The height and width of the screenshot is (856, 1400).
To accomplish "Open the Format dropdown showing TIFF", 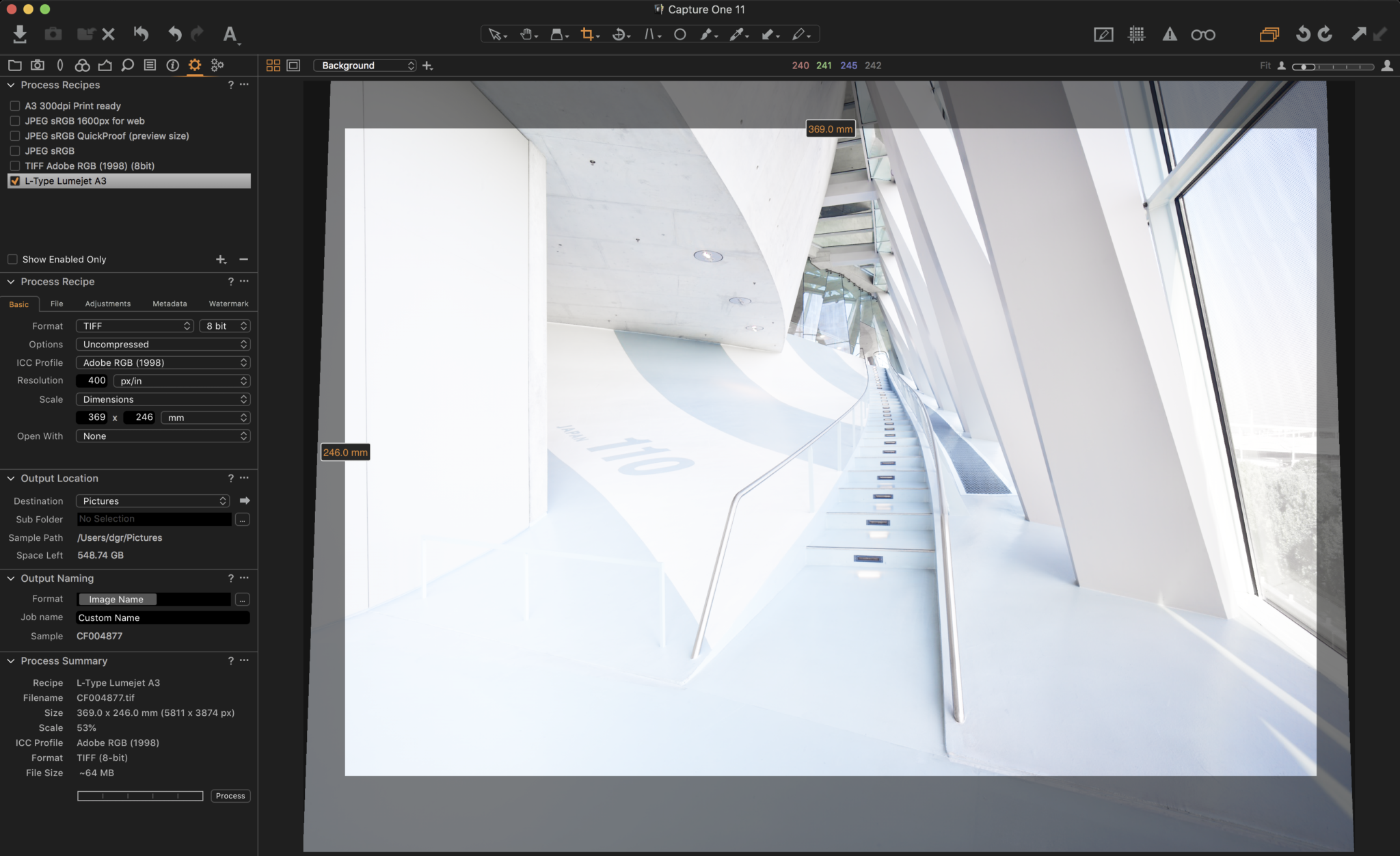I will (x=134, y=325).
